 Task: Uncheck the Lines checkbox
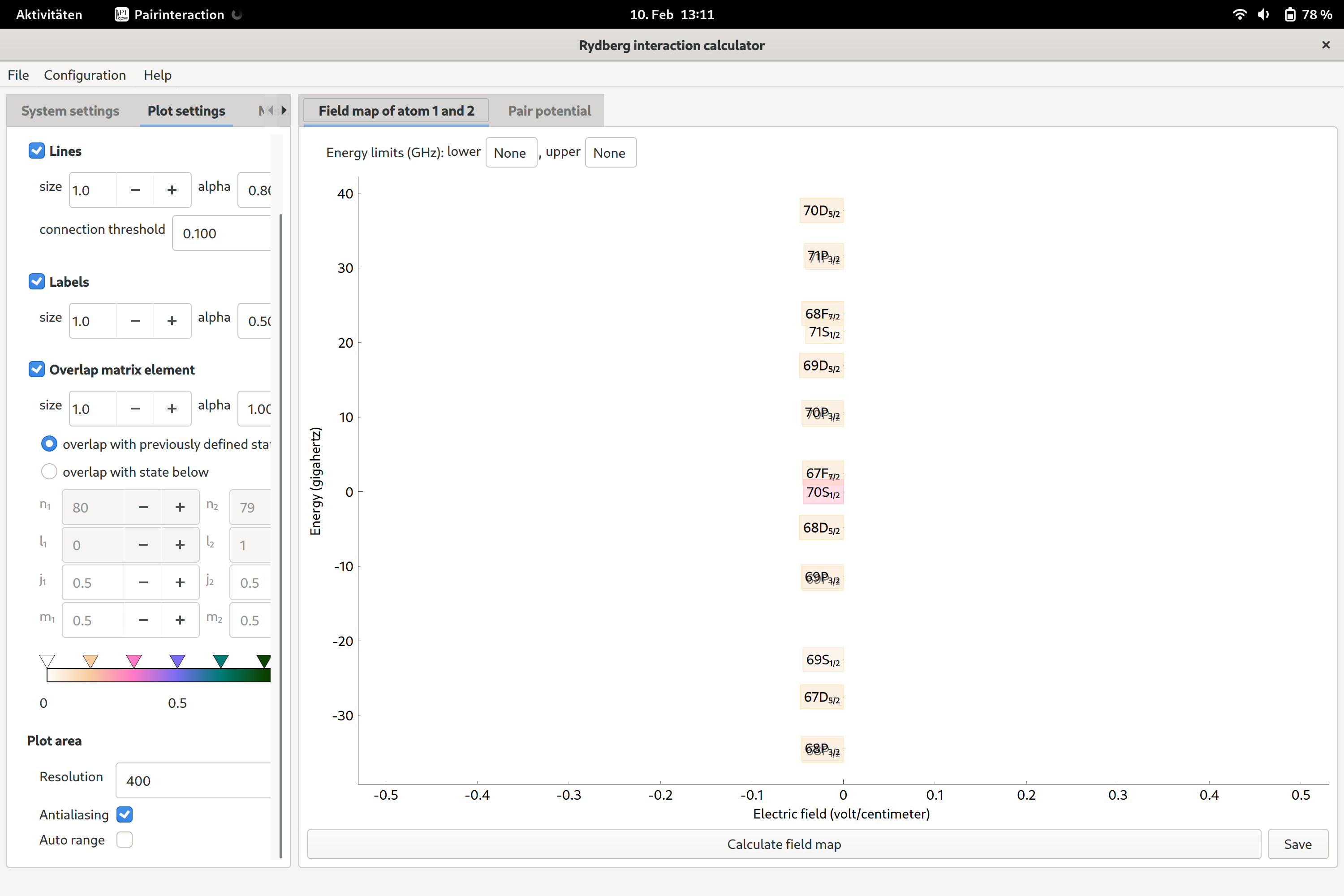click(37, 150)
